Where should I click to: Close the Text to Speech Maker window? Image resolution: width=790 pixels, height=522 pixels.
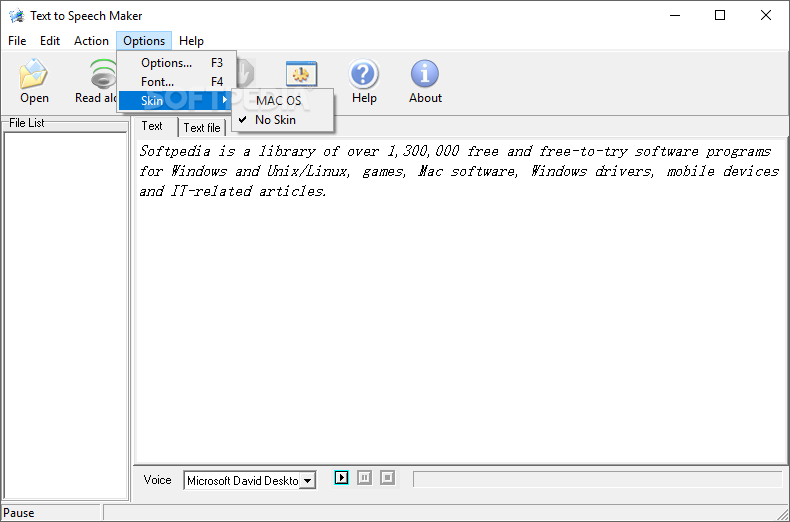766,16
